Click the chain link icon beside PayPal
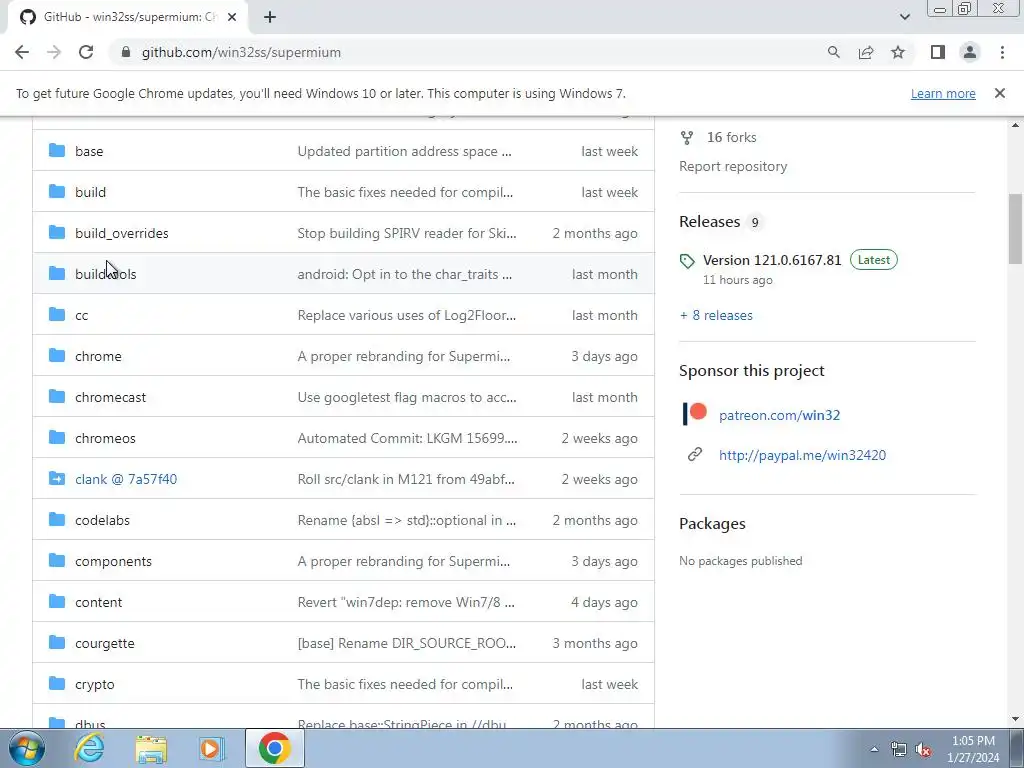The height and width of the screenshot is (768, 1024). click(695, 455)
